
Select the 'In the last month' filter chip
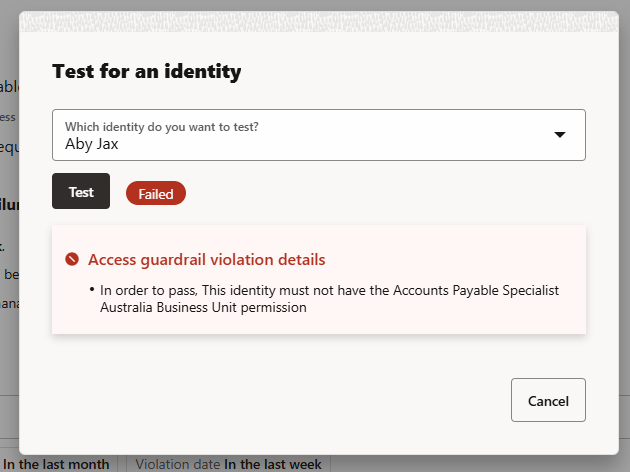(62, 464)
